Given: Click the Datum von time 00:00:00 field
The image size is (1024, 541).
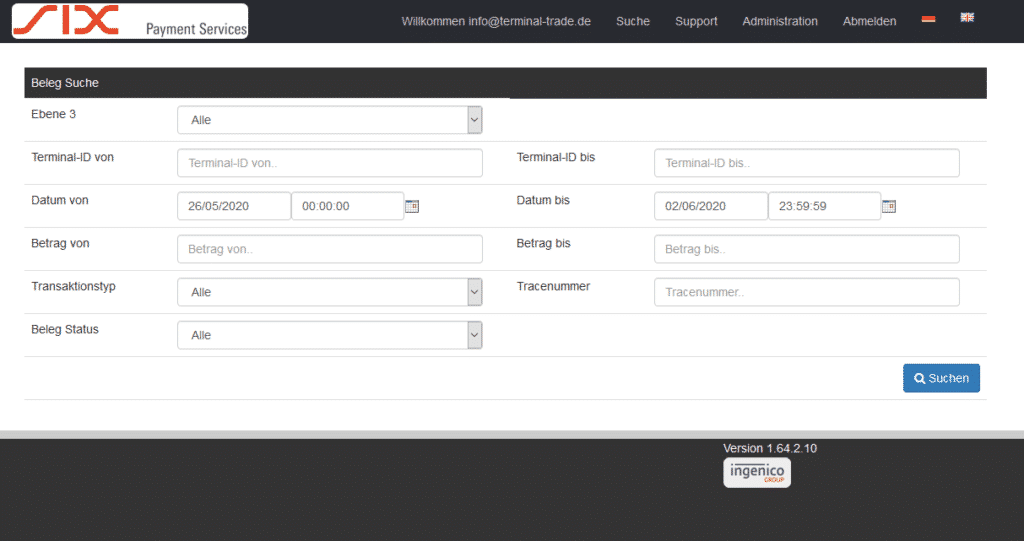Looking at the screenshot, I should click(x=347, y=206).
